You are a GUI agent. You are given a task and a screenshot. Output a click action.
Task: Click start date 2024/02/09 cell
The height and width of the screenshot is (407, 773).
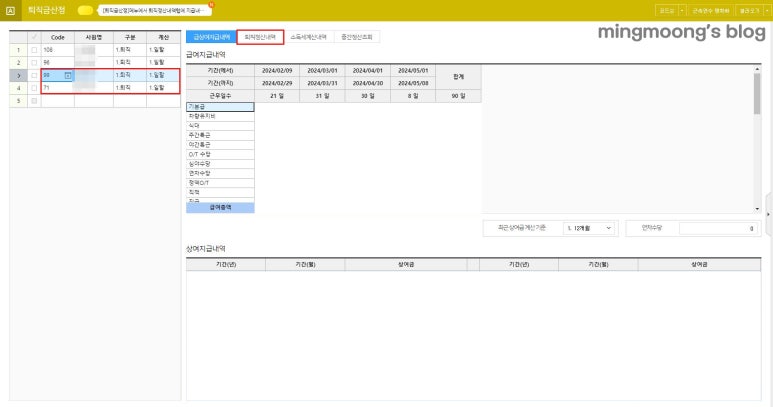tap(277, 70)
